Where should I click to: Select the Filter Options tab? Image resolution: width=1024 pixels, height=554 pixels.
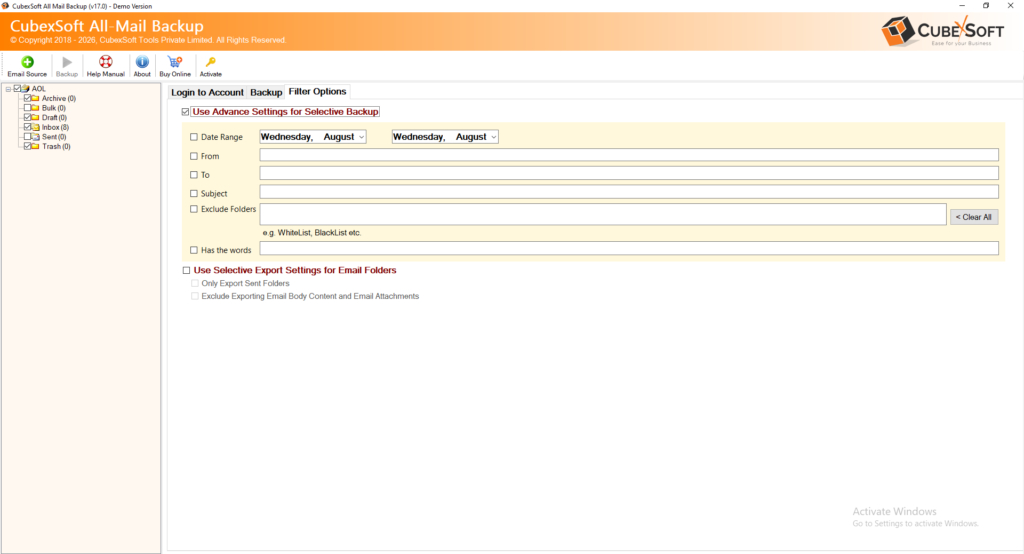pos(317,91)
